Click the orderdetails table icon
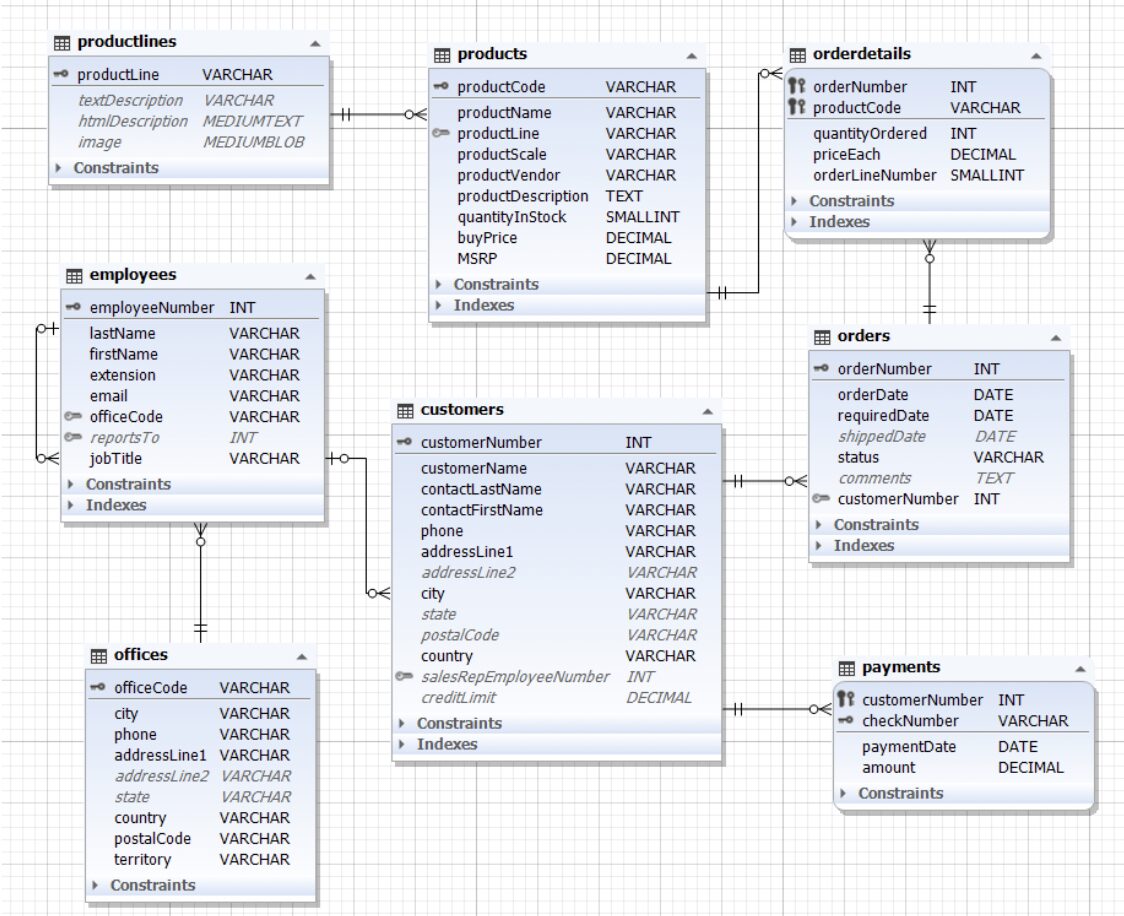This screenshot has height=916, width=1124. (797, 54)
